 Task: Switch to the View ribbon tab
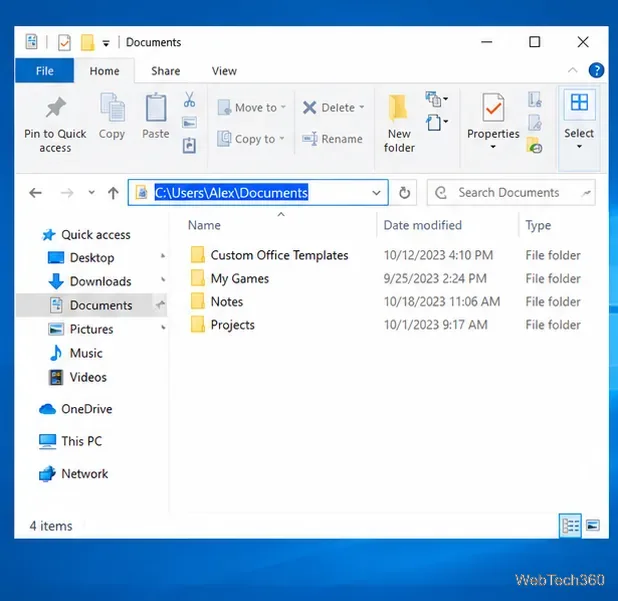point(224,71)
